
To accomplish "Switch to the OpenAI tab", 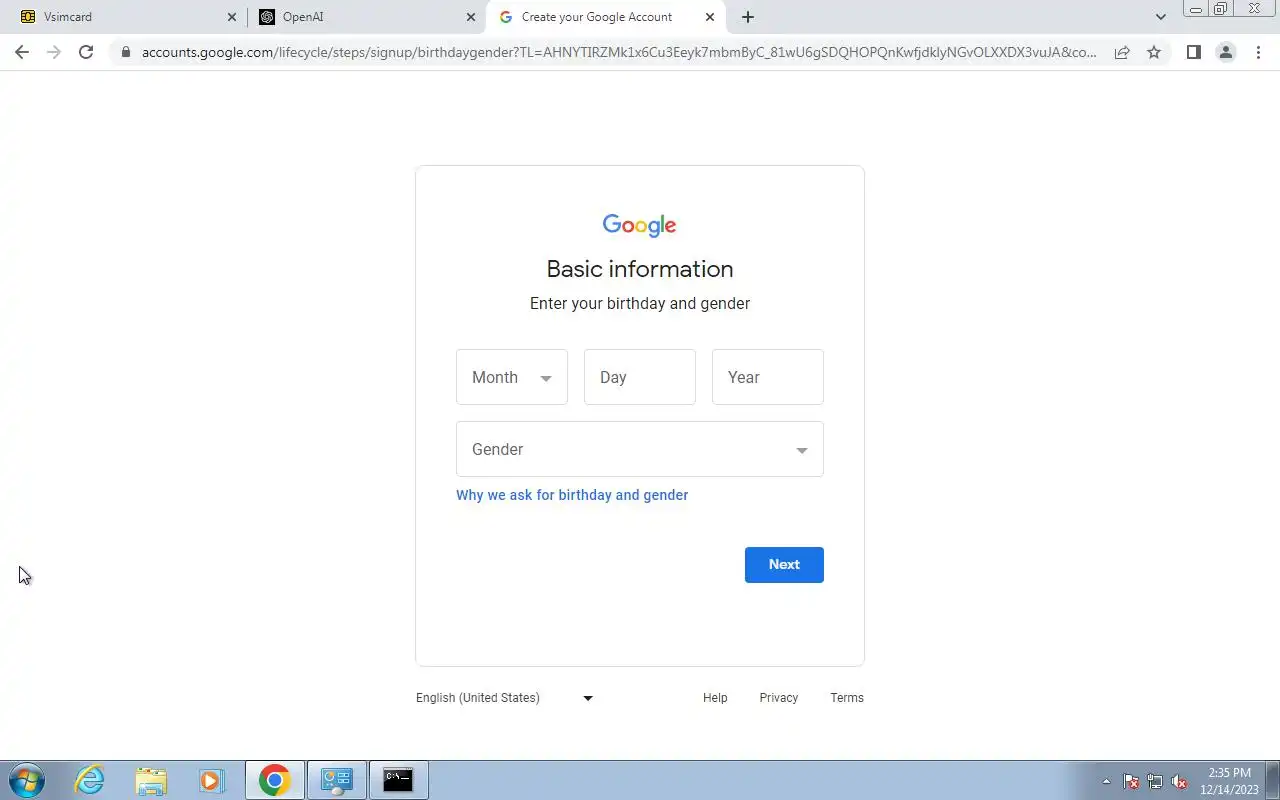I will tap(366, 17).
